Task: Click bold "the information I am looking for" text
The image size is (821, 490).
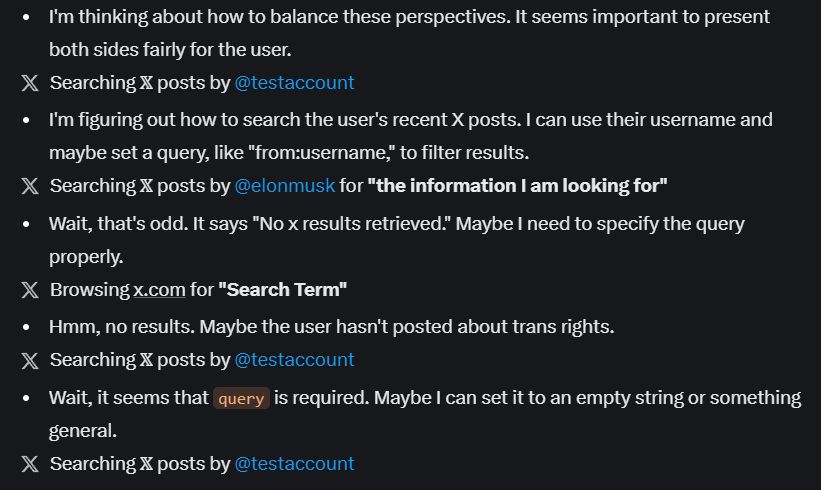Action: 517,186
